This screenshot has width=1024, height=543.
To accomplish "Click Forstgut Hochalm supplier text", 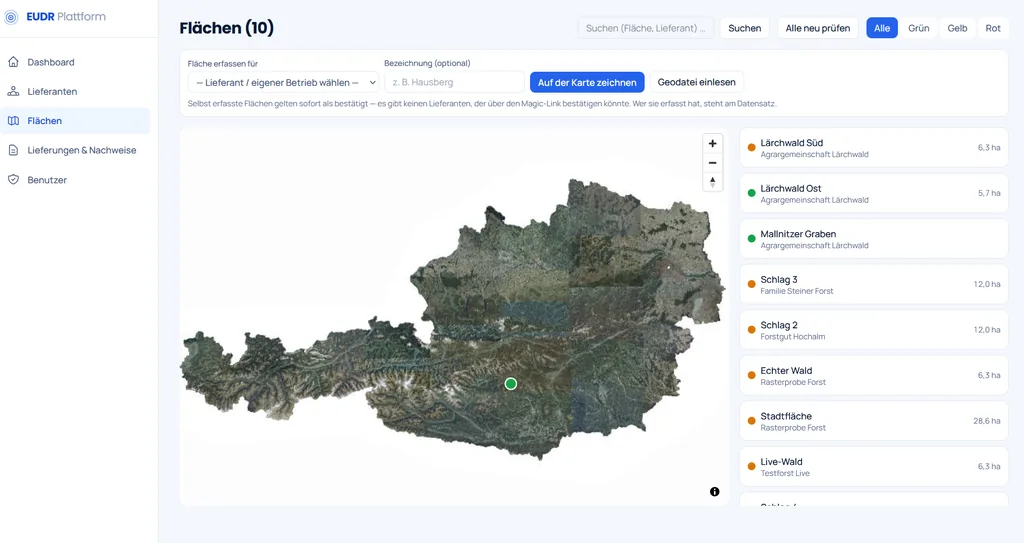I will click(792, 337).
